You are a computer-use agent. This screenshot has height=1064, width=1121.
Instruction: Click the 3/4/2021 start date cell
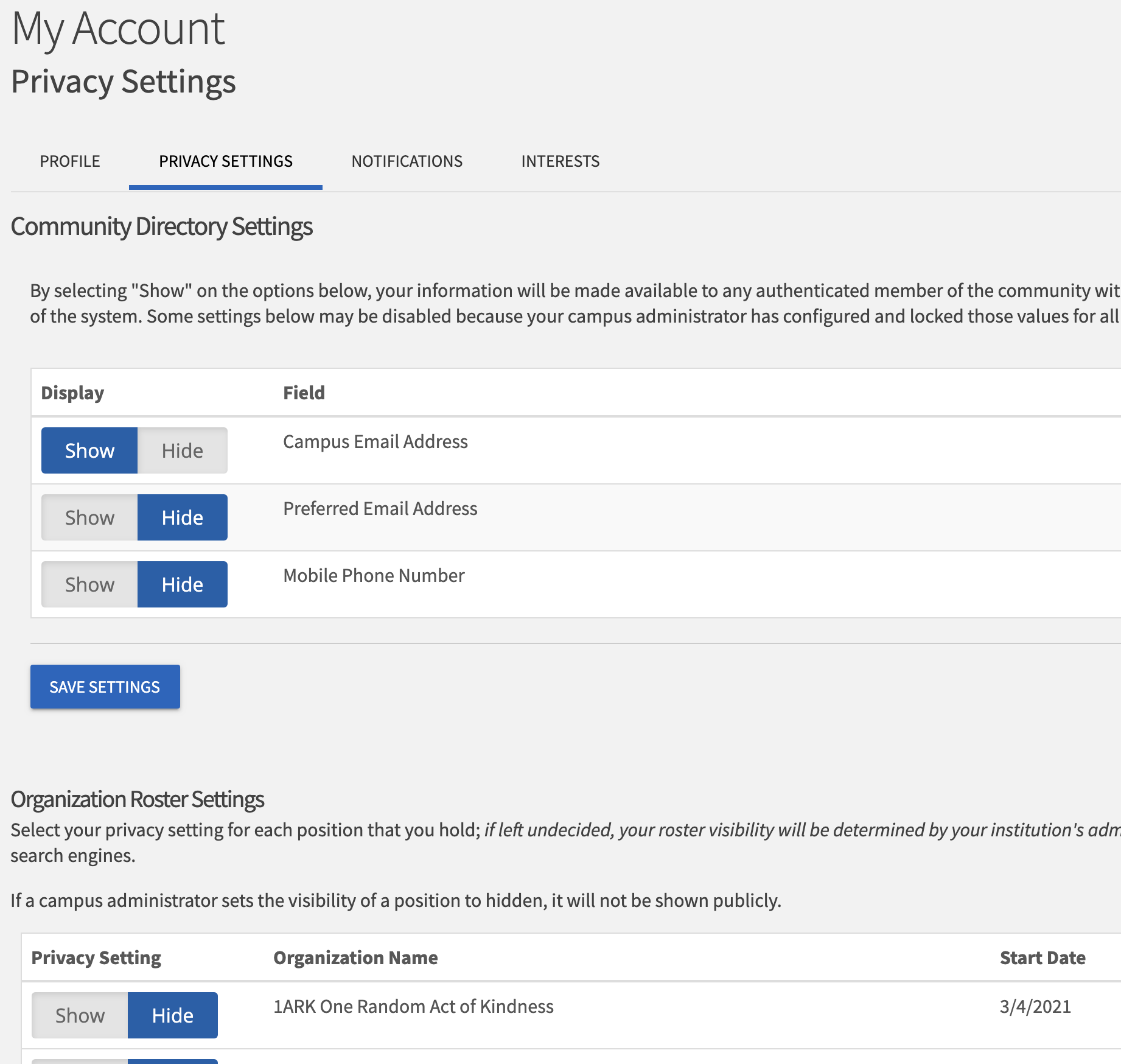[x=1035, y=1006]
